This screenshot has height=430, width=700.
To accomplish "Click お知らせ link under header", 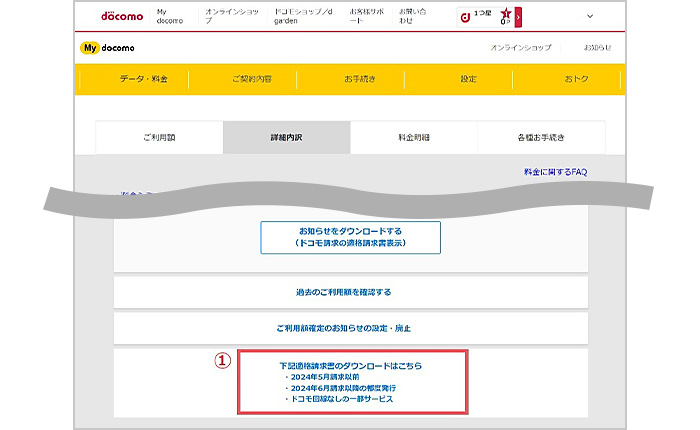I will (597, 47).
